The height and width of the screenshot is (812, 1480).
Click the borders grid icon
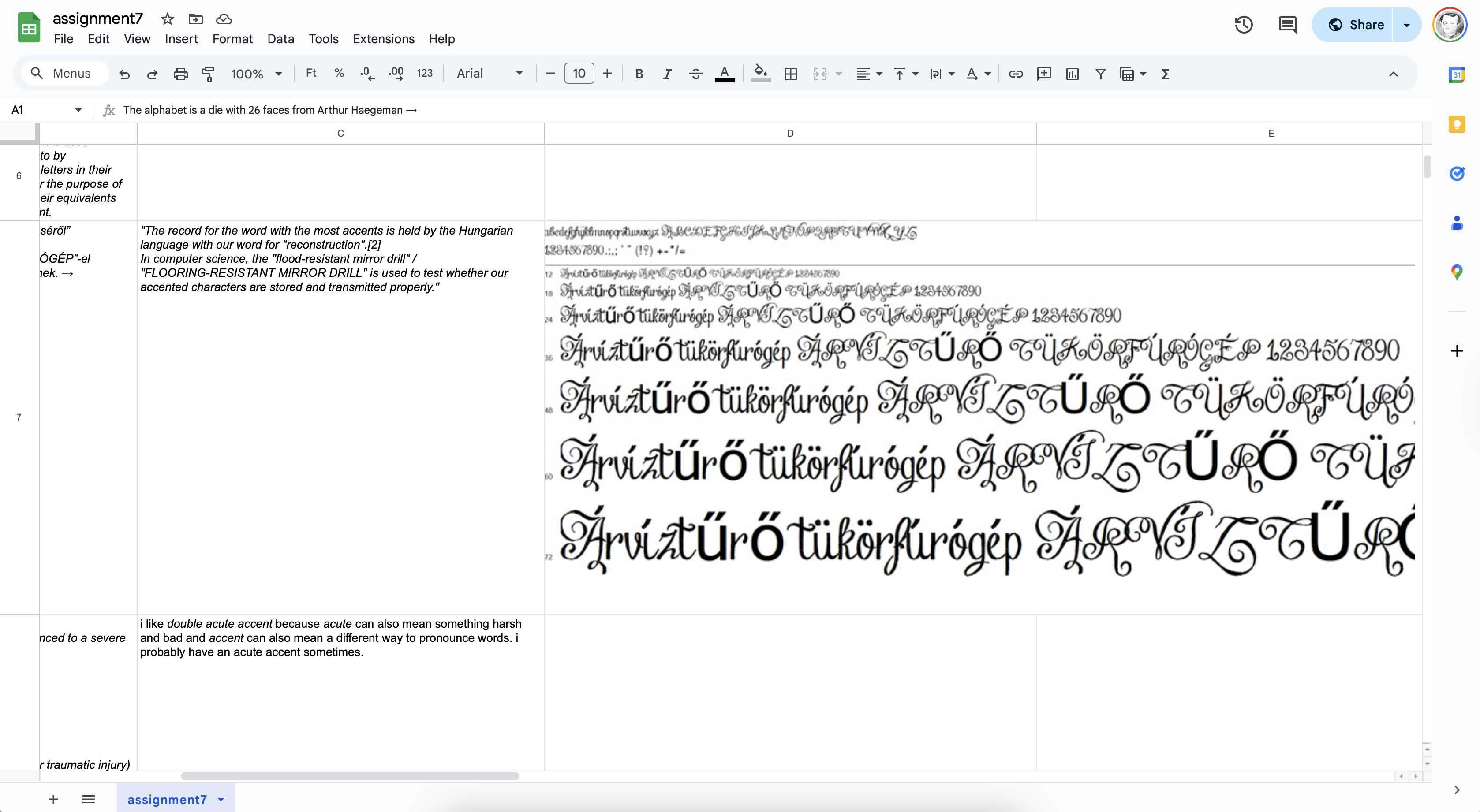(790, 74)
